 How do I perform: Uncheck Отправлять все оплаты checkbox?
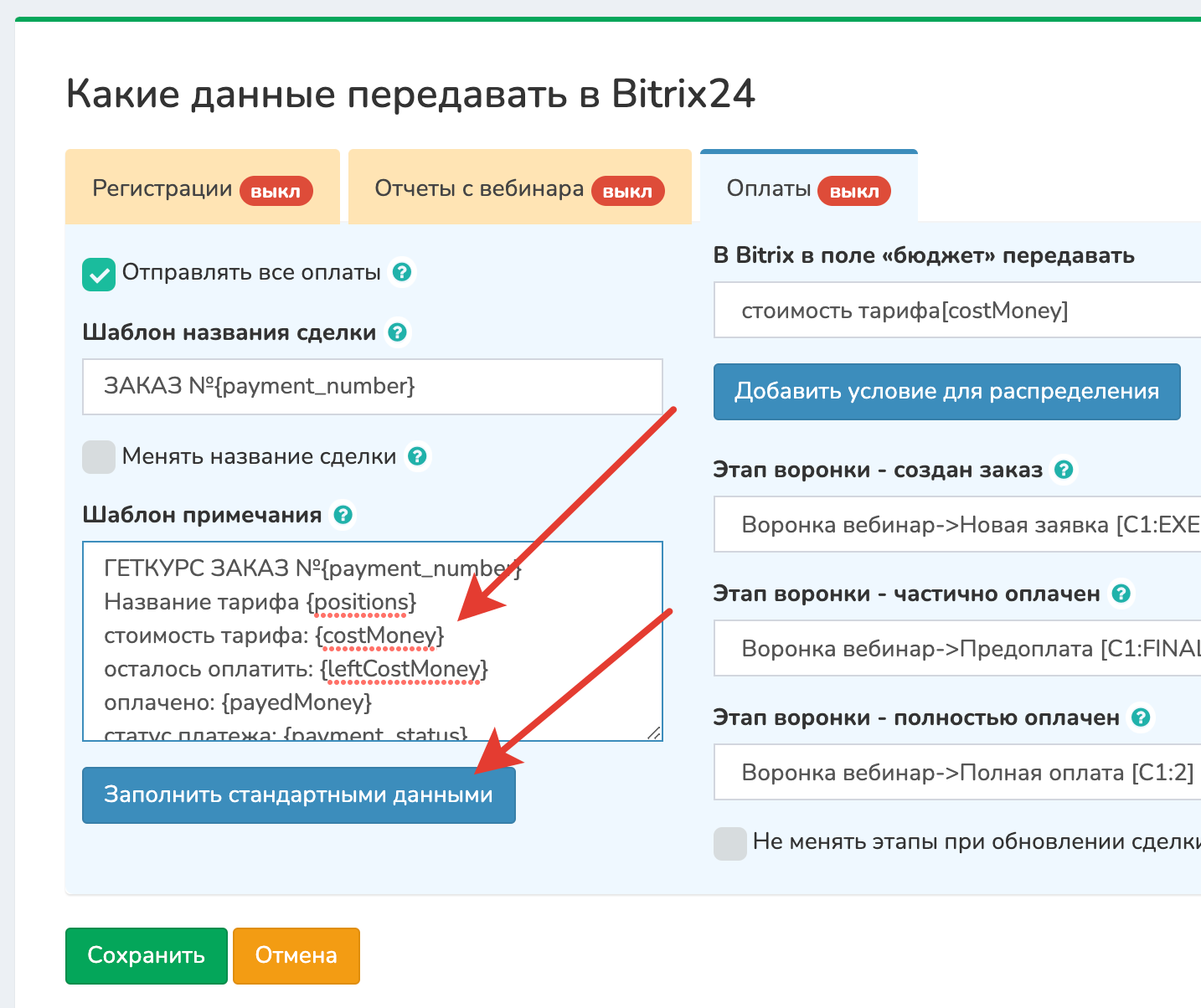point(99,274)
